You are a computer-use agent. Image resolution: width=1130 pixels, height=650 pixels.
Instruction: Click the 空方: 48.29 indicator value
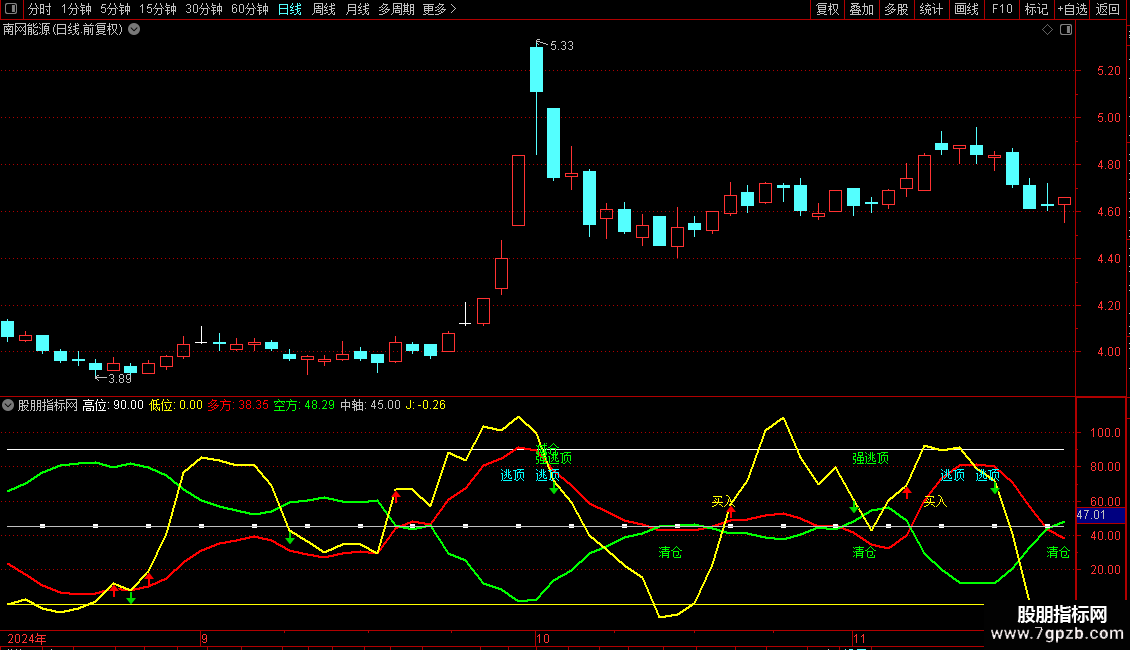click(304, 405)
